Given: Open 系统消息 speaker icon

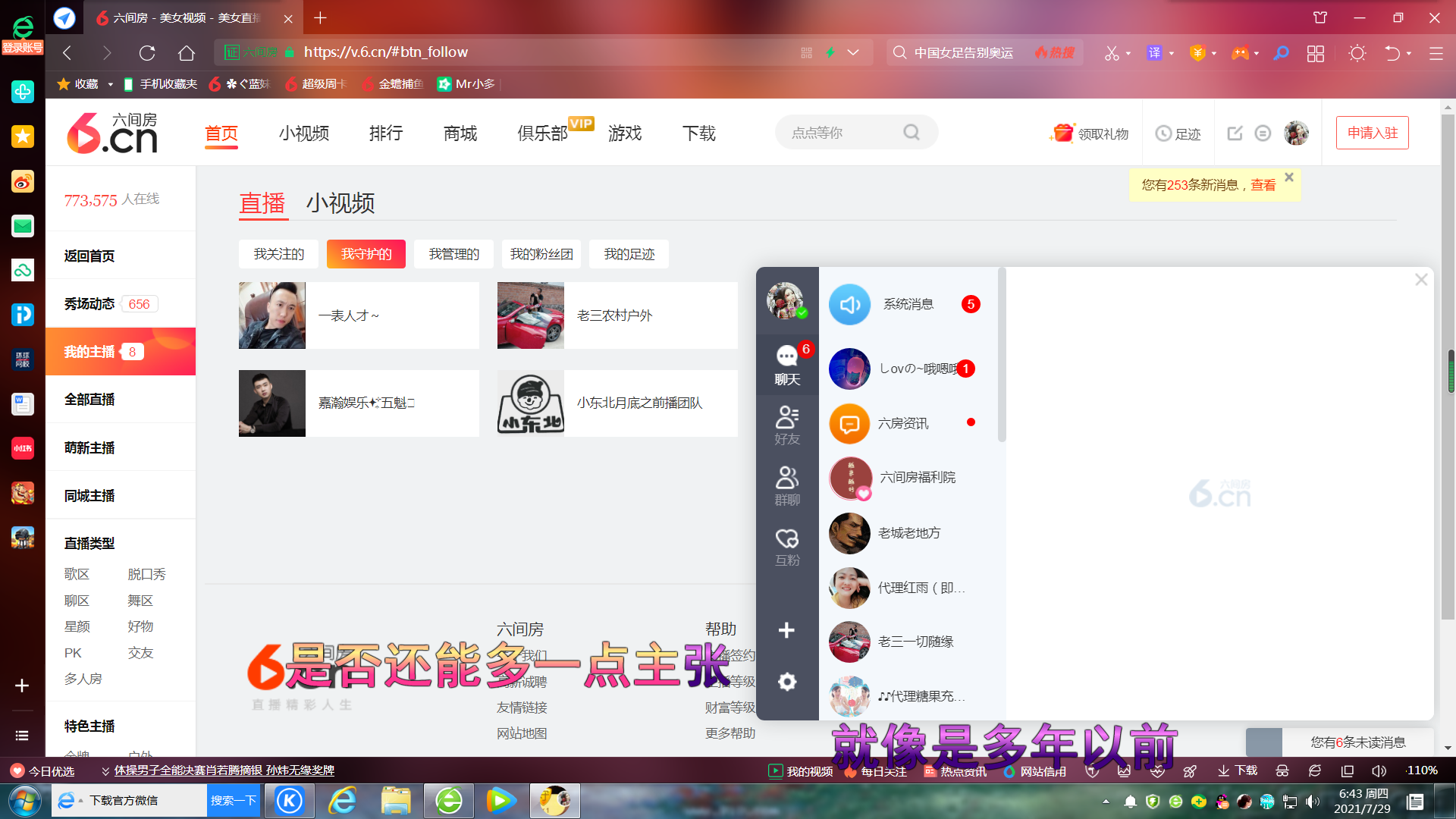Looking at the screenshot, I should (849, 305).
